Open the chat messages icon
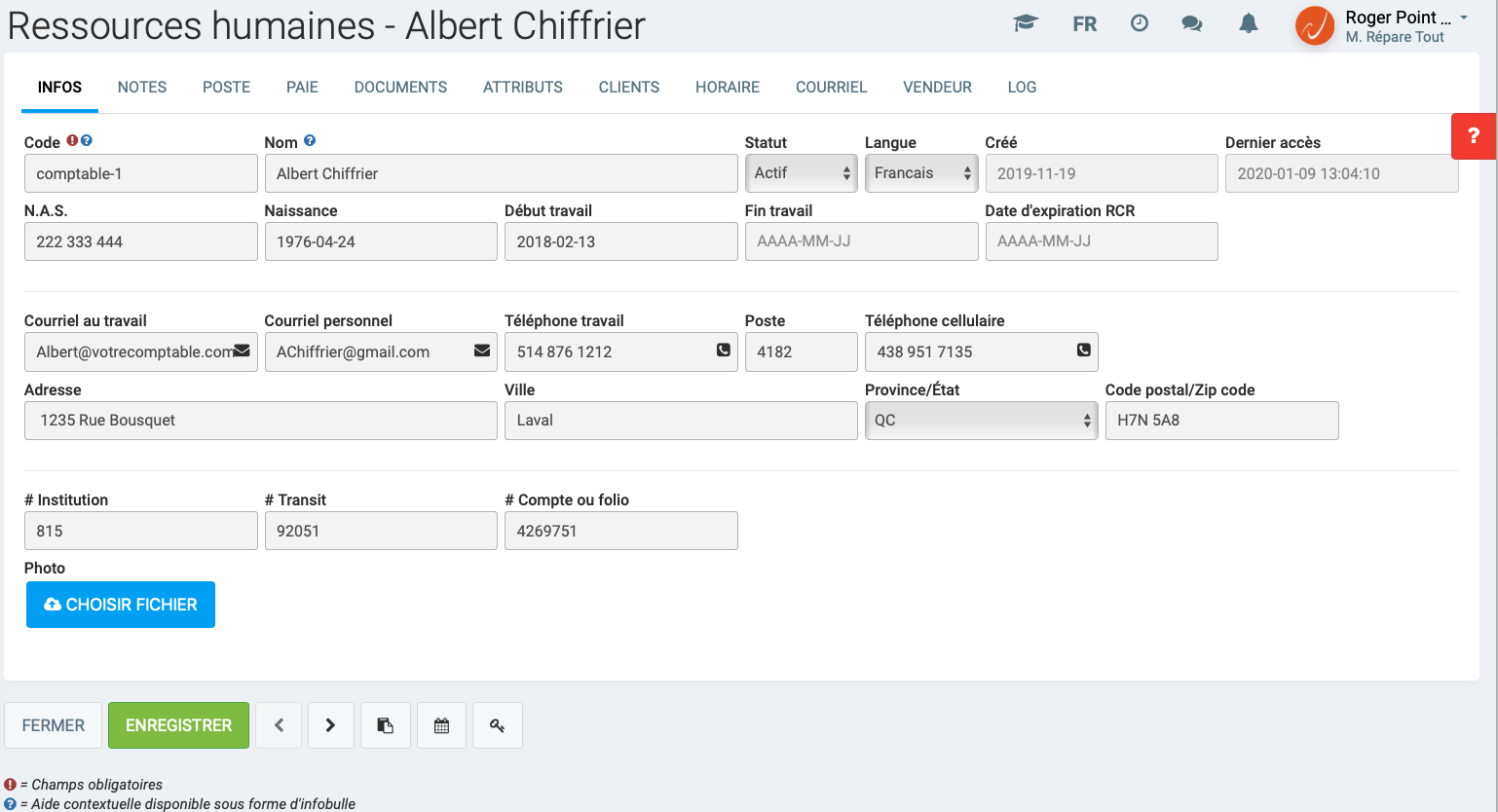The height and width of the screenshot is (812, 1498). coord(1191,23)
